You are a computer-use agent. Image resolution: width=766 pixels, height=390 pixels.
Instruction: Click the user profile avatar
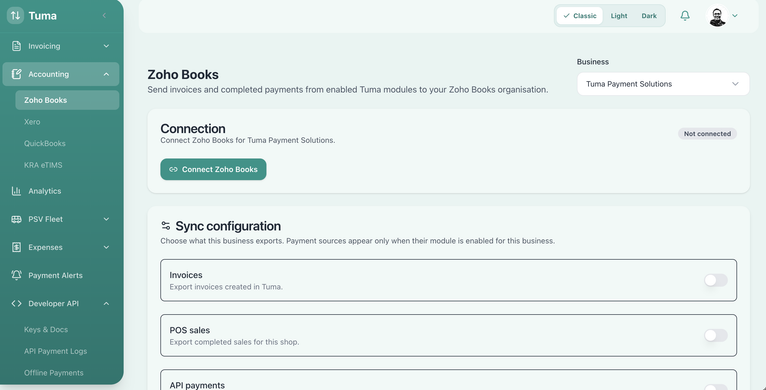coord(717,16)
